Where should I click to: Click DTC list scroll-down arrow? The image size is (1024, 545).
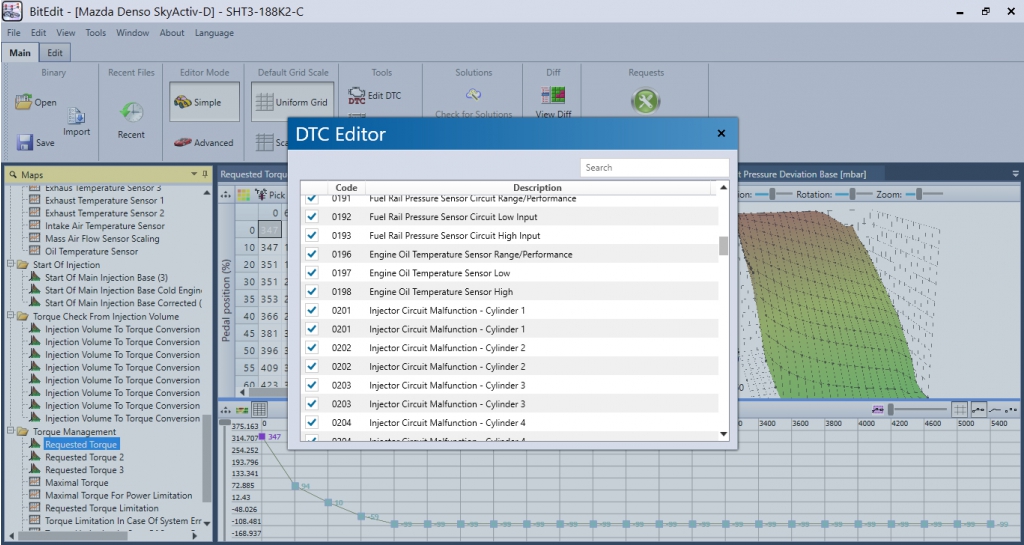pos(723,434)
